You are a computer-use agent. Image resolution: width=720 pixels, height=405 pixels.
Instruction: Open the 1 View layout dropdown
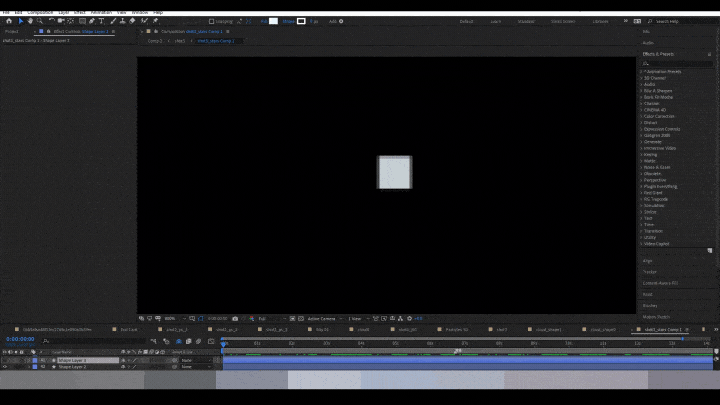359,319
